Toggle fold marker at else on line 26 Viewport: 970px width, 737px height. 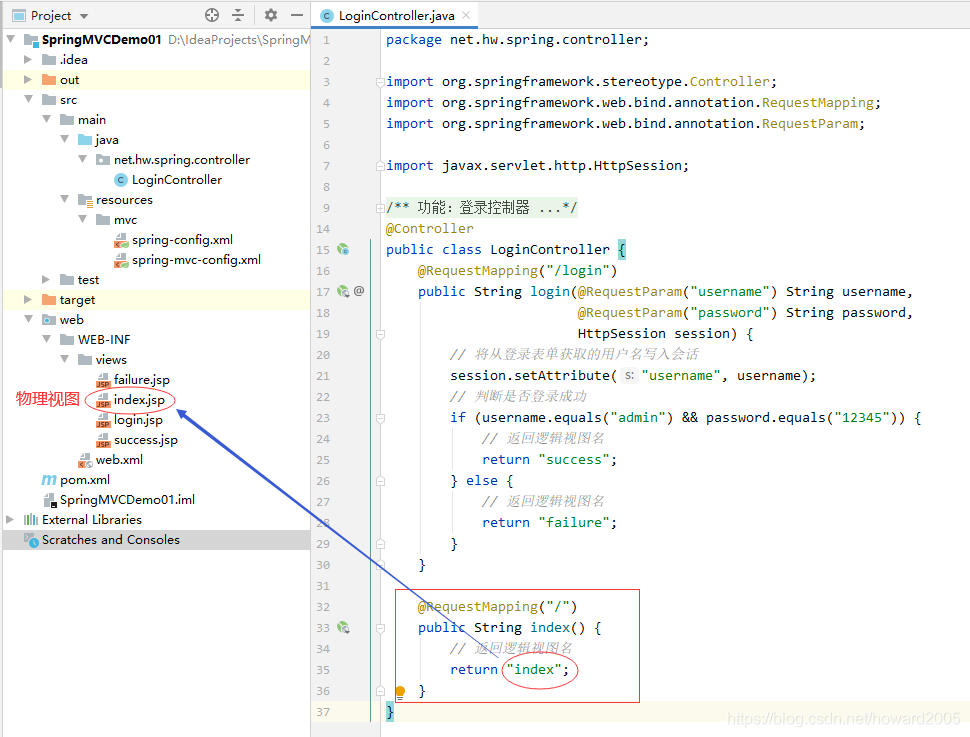[x=380, y=481]
